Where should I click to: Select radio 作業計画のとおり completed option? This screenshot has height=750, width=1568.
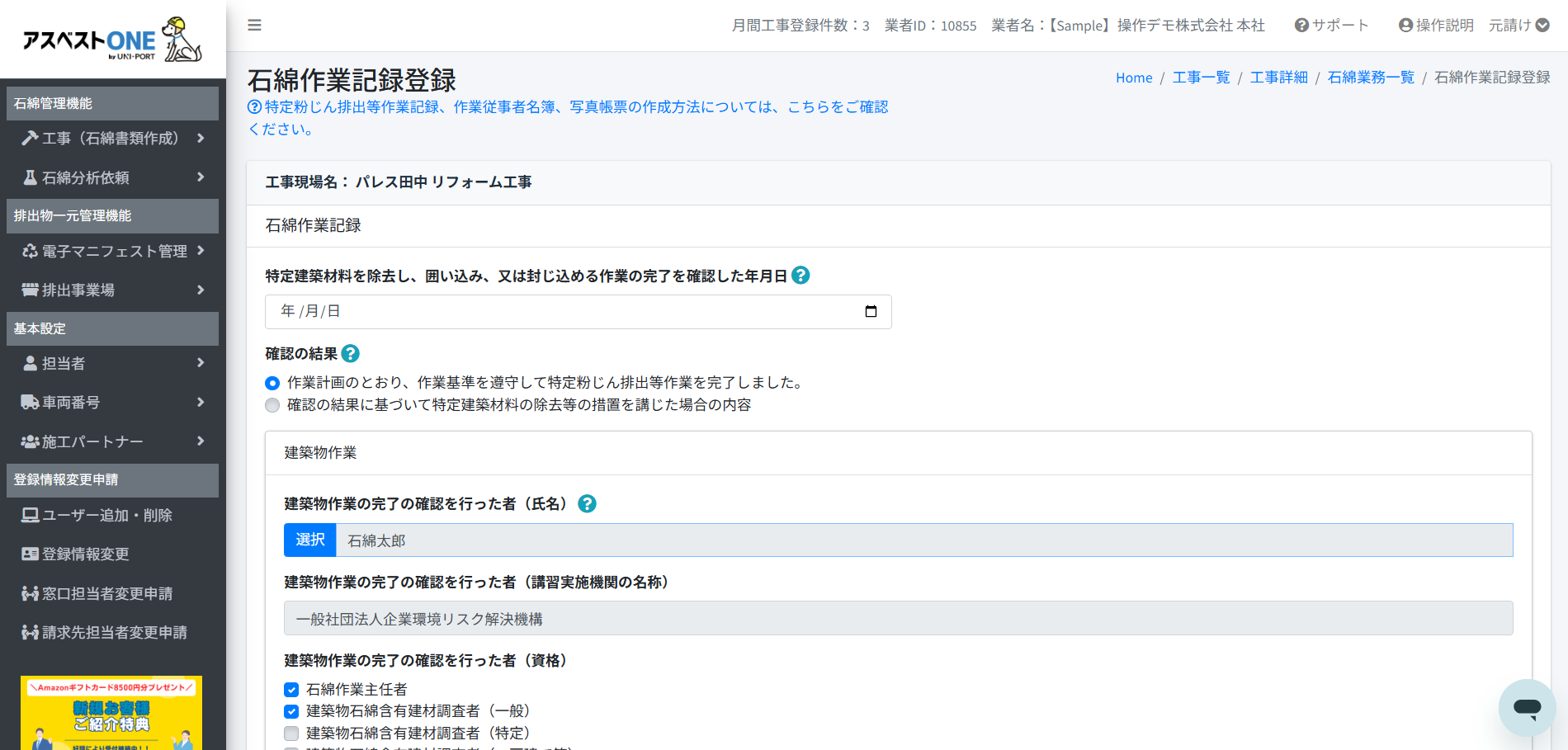point(272,383)
